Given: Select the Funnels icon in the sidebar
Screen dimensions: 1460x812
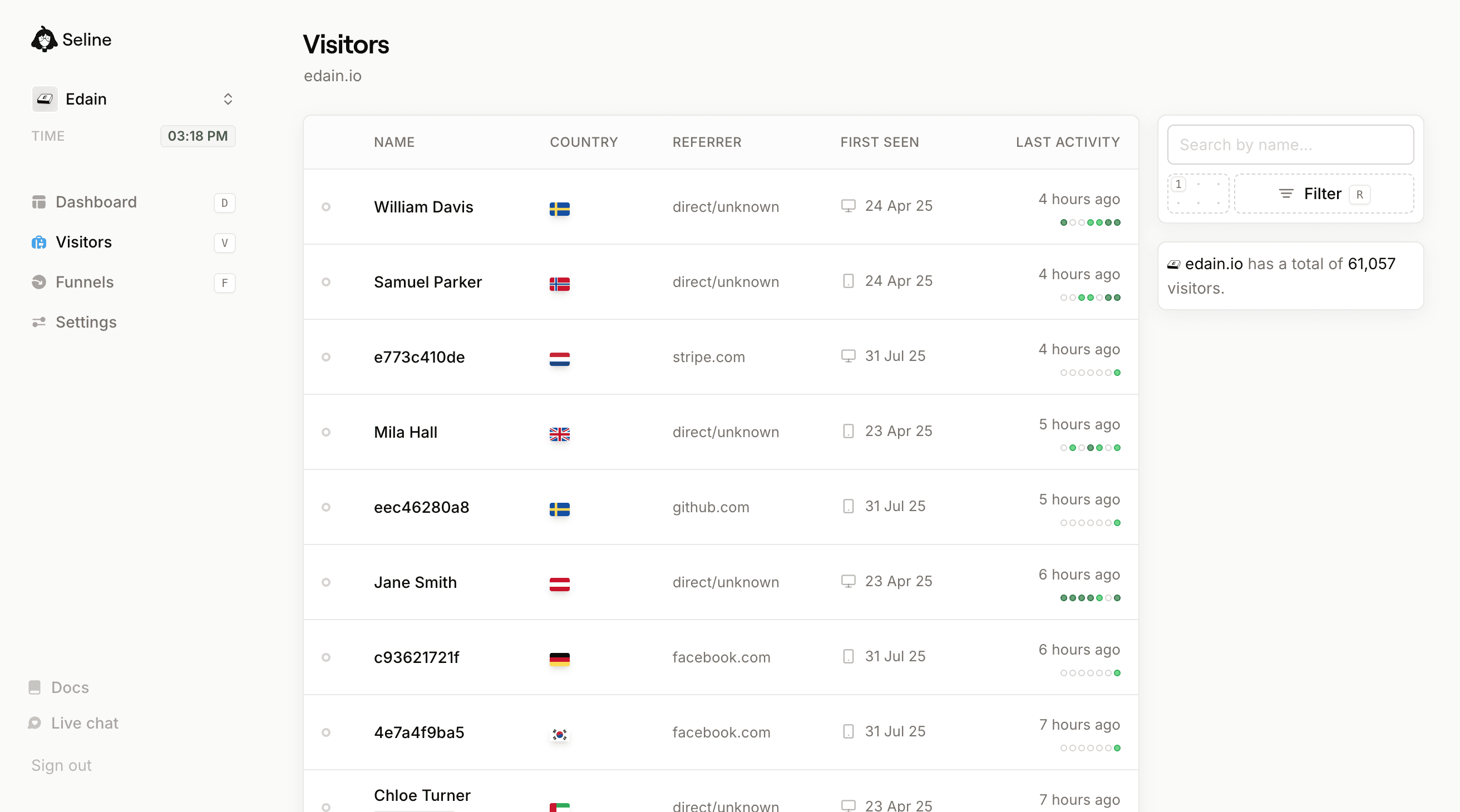Looking at the screenshot, I should (38, 281).
